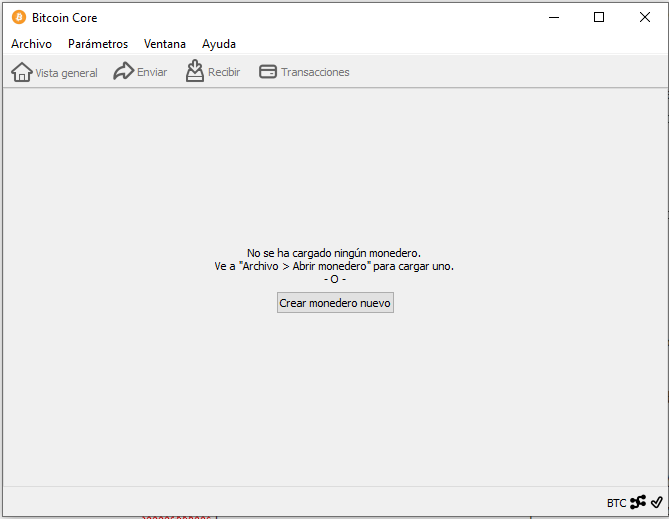The image size is (669, 519).
Task: Click the network connections icon in status bar
Action: 638,502
